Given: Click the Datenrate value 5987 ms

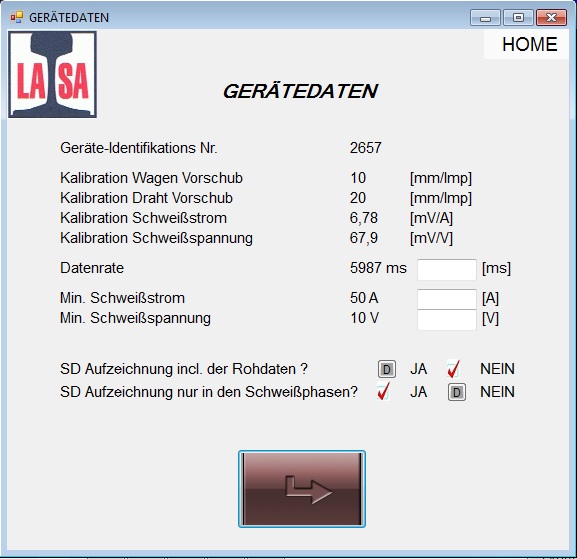Looking at the screenshot, I should pos(378,268).
